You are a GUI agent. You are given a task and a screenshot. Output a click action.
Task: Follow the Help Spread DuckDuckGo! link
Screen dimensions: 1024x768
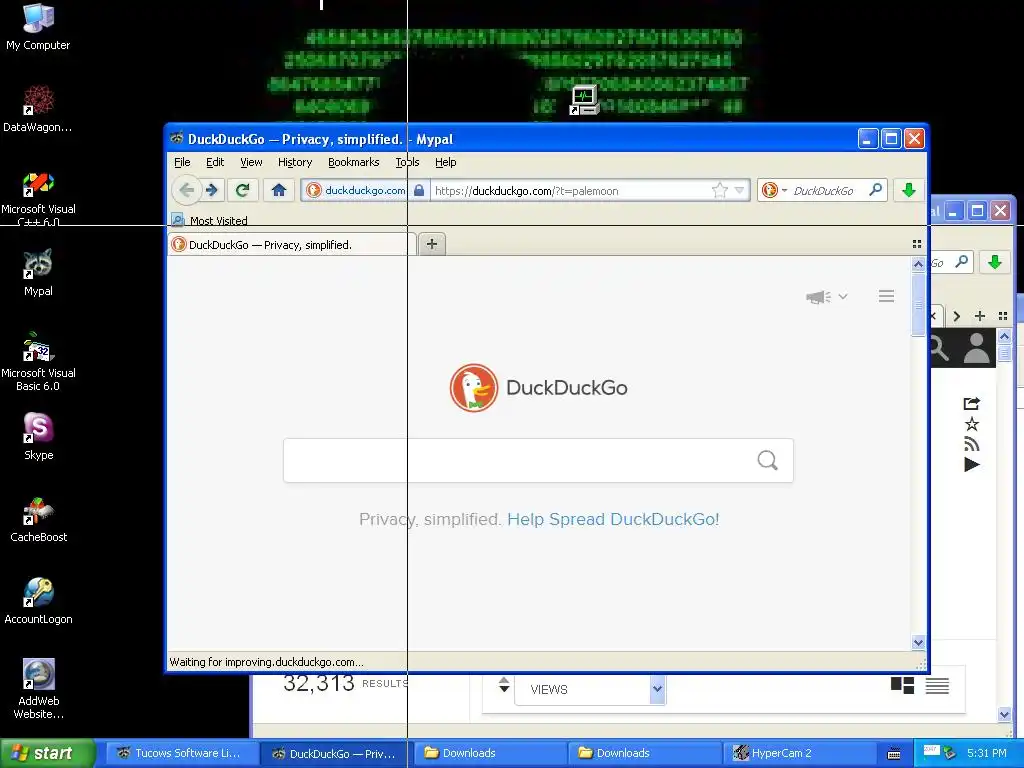pyautogui.click(x=613, y=519)
